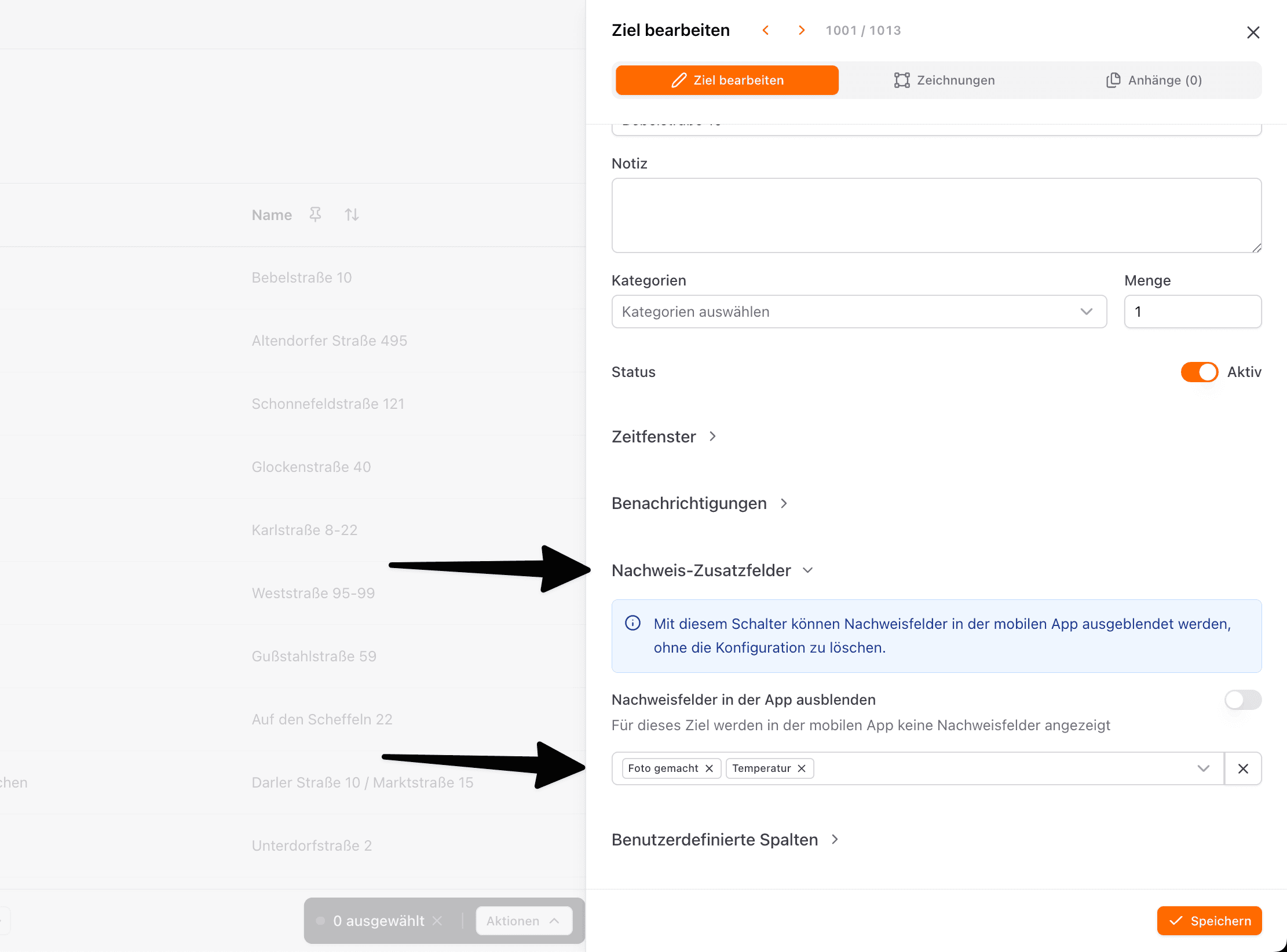Remove the Temperatur tag
The image size is (1287, 952).
point(802,768)
